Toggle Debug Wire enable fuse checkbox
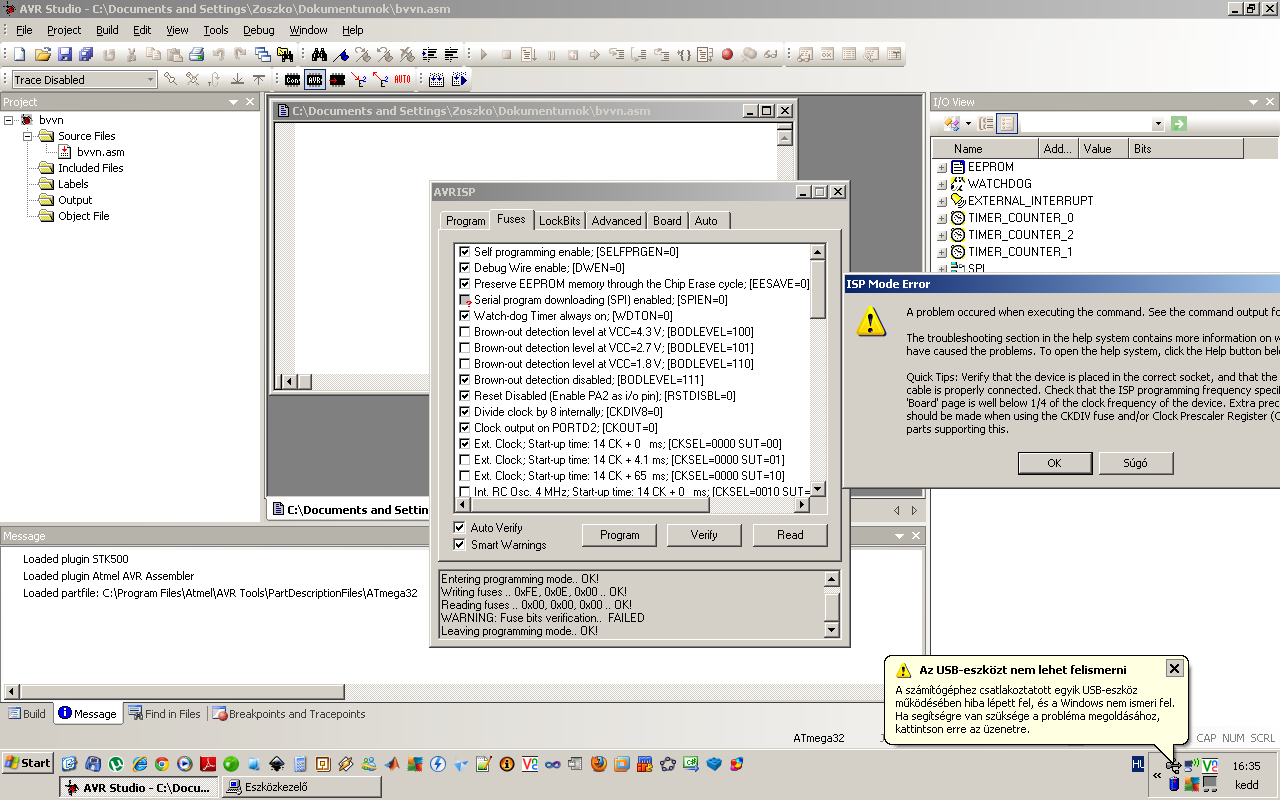1280x800 pixels. click(x=464, y=268)
